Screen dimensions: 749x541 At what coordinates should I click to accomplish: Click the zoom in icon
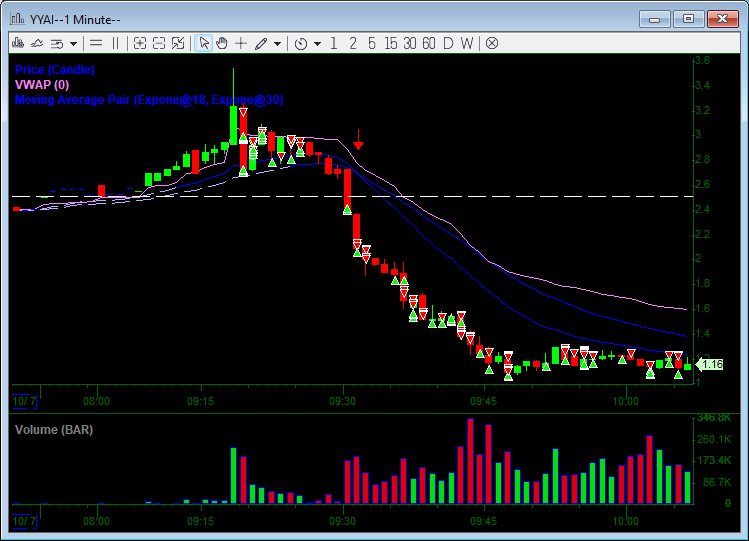pyautogui.click(x=139, y=43)
